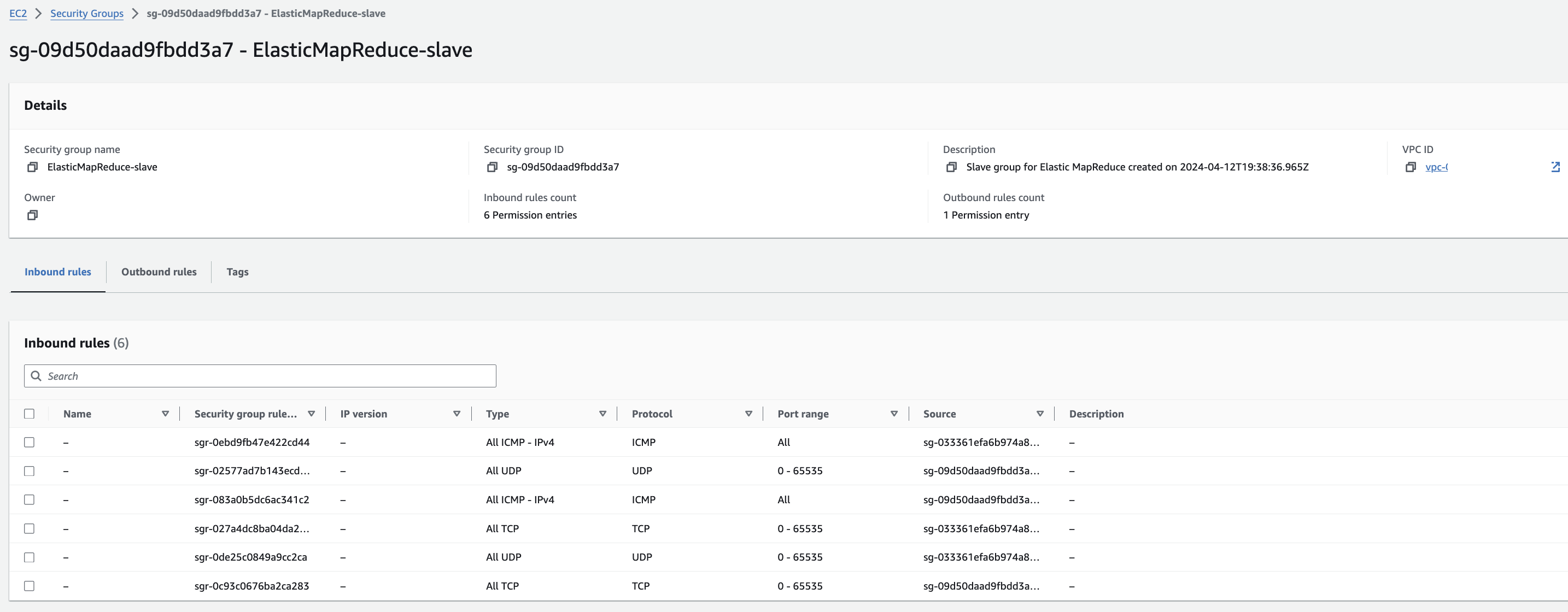Click the Description column header

(x=1096, y=414)
